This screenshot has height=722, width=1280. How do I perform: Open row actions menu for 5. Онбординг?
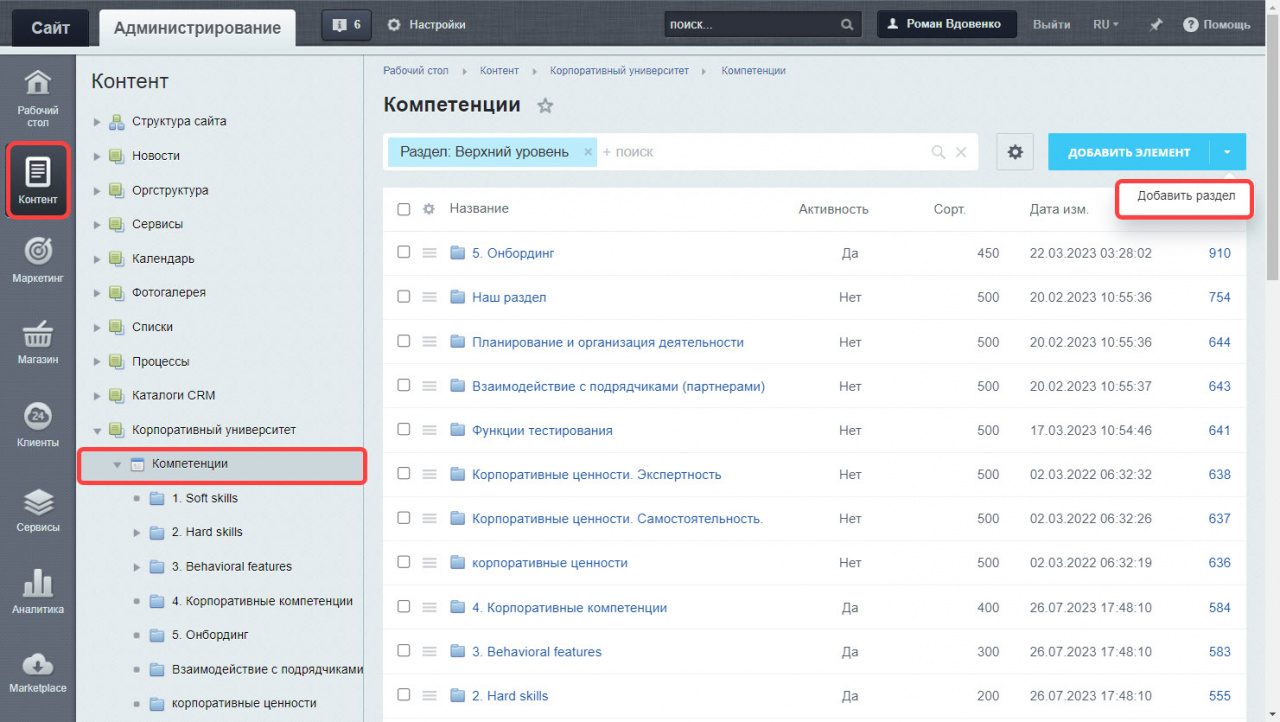point(429,253)
